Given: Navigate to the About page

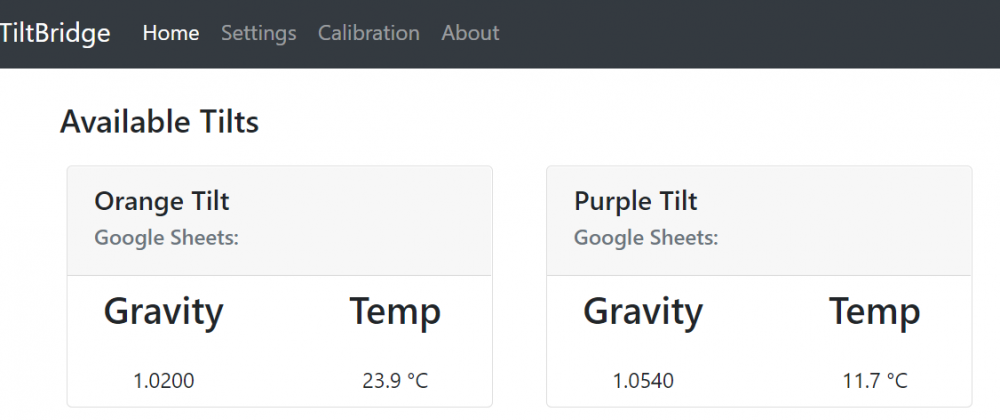Looking at the screenshot, I should tap(470, 33).
